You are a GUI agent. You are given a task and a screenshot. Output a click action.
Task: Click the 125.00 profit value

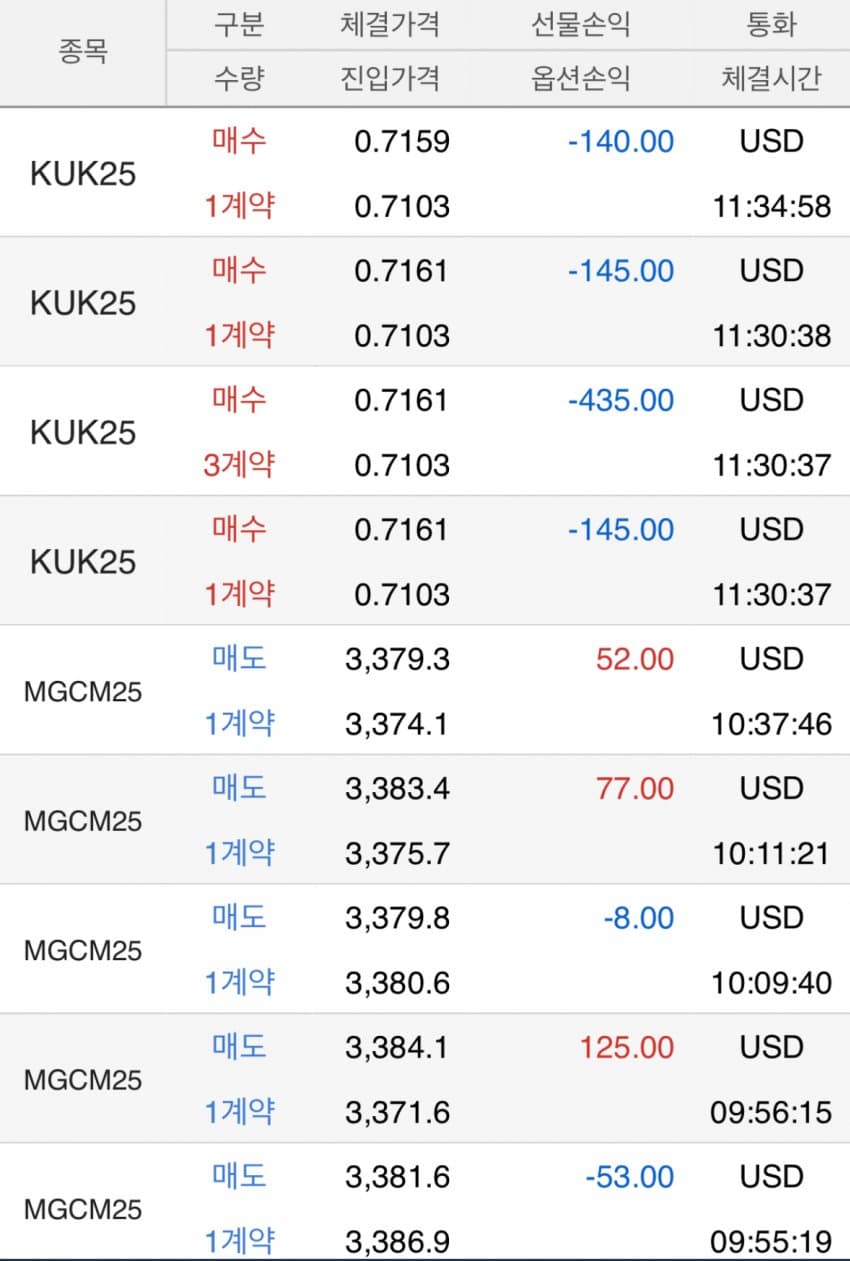[x=627, y=1047]
